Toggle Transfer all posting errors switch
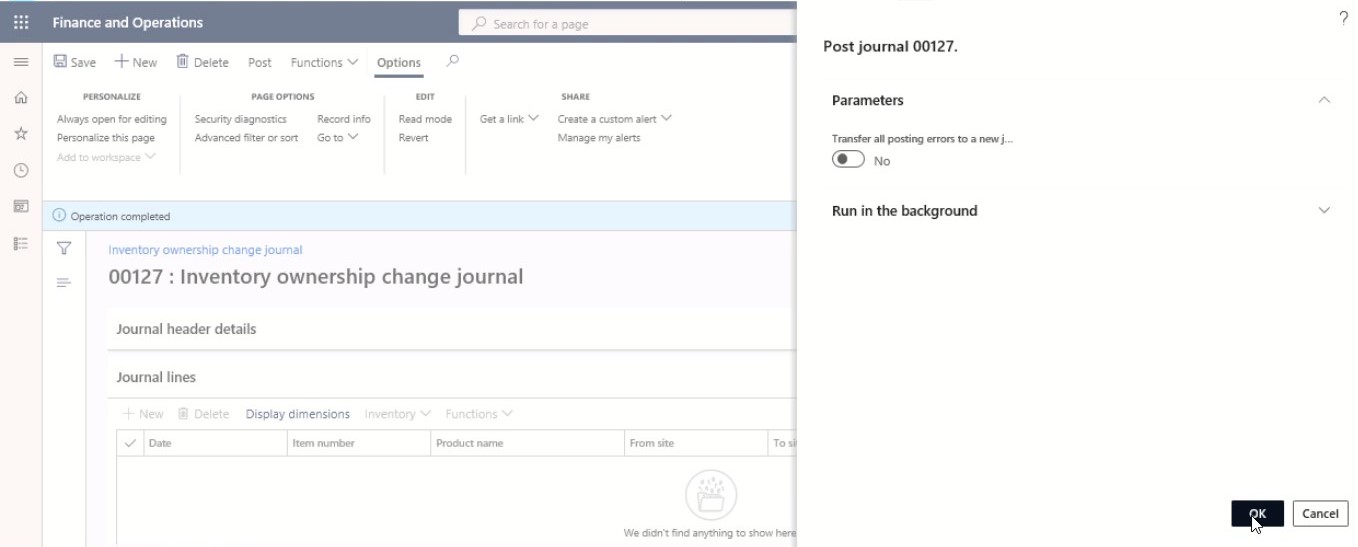The height and width of the screenshot is (547, 1358). click(848, 160)
